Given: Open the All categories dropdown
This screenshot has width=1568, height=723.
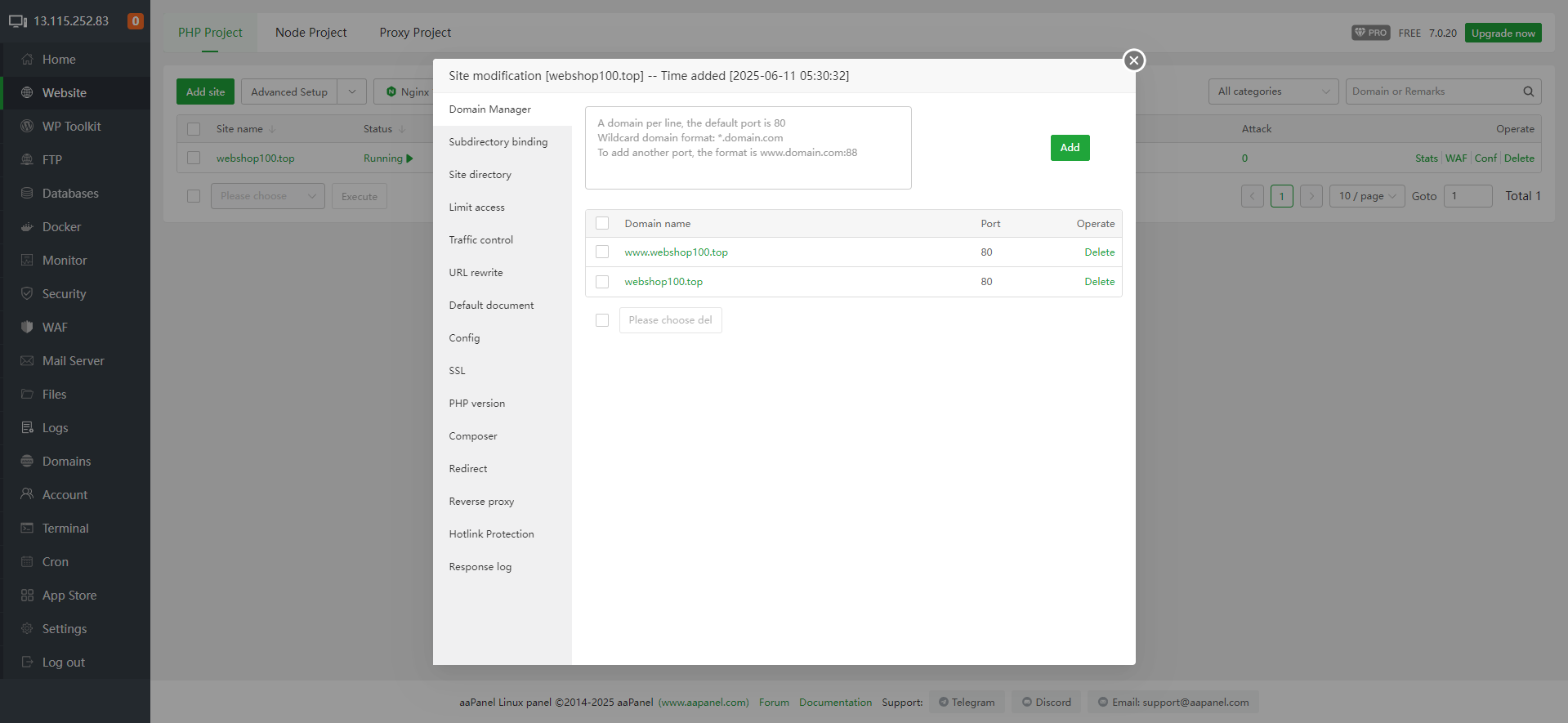Looking at the screenshot, I should click(1273, 91).
